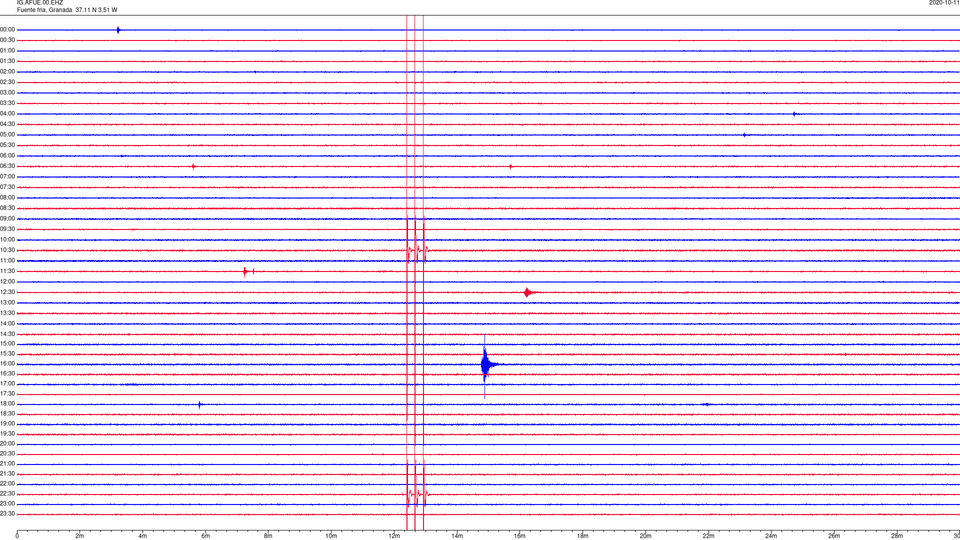Click the 21:00 trace time label
This screenshot has width=960, height=540.
(x=8, y=464)
